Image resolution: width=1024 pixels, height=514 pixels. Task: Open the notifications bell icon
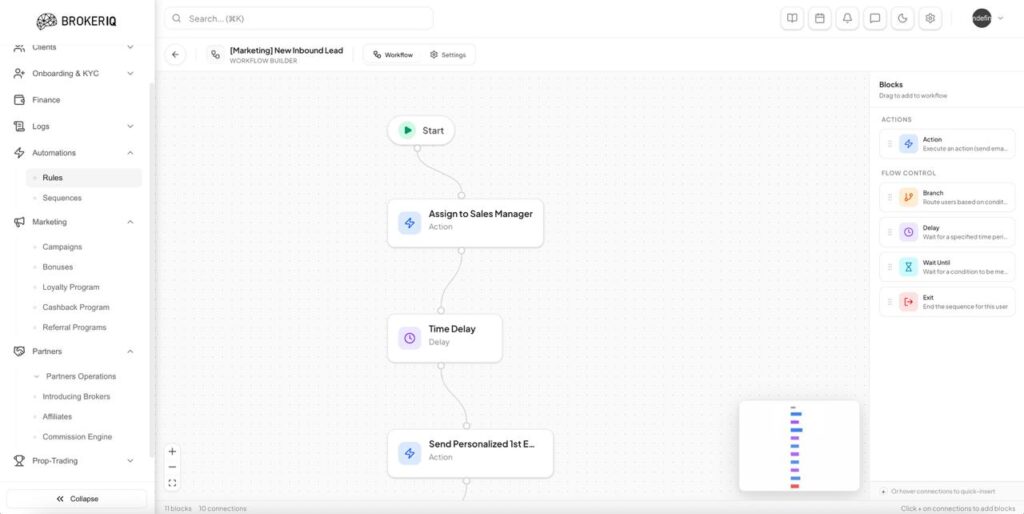pyautogui.click(x=847, y=18)
